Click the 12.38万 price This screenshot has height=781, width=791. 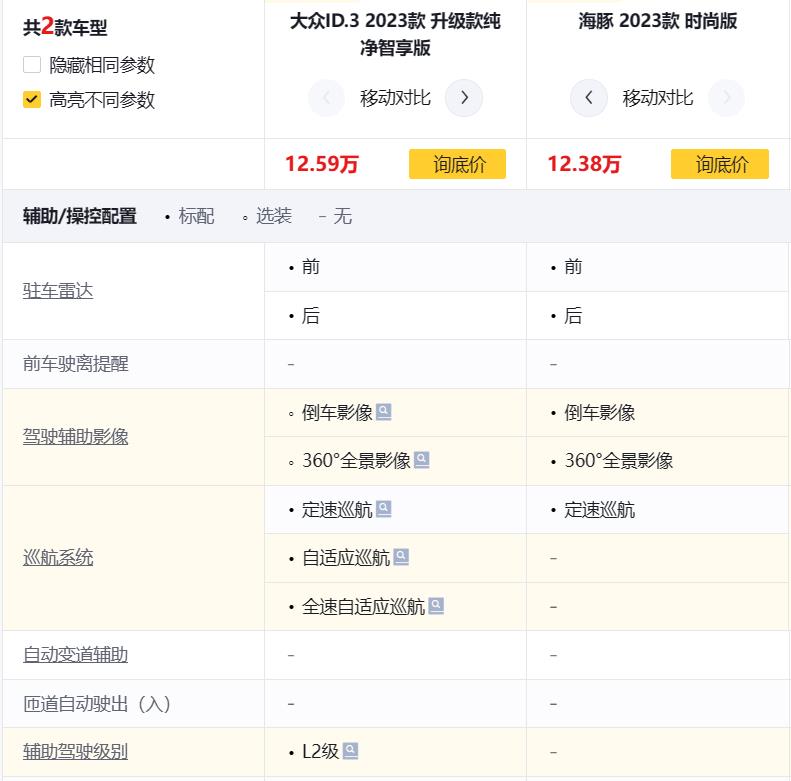point(584,164)
